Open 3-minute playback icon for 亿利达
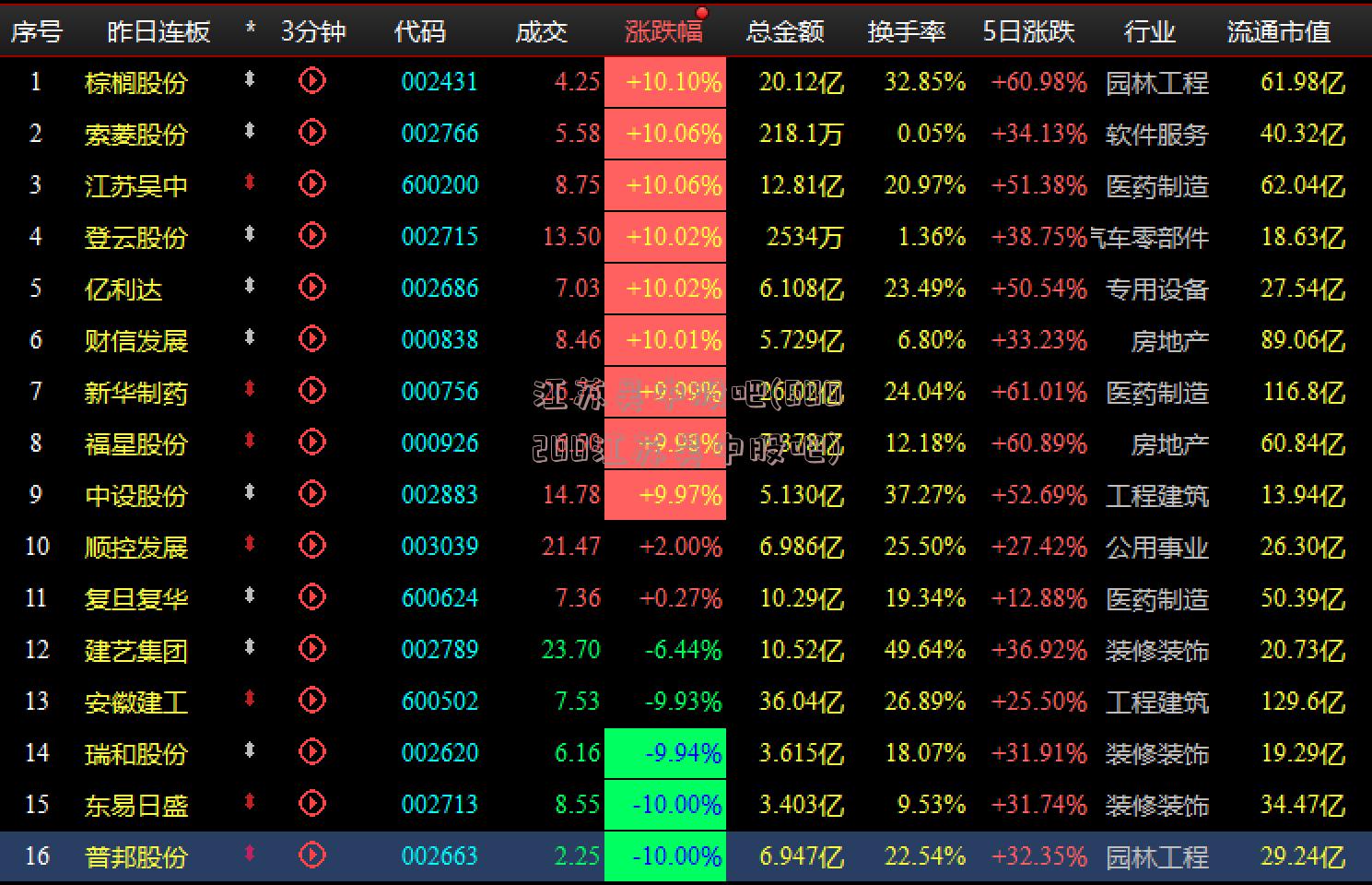Screen dimensions: 1372x885 312,288
